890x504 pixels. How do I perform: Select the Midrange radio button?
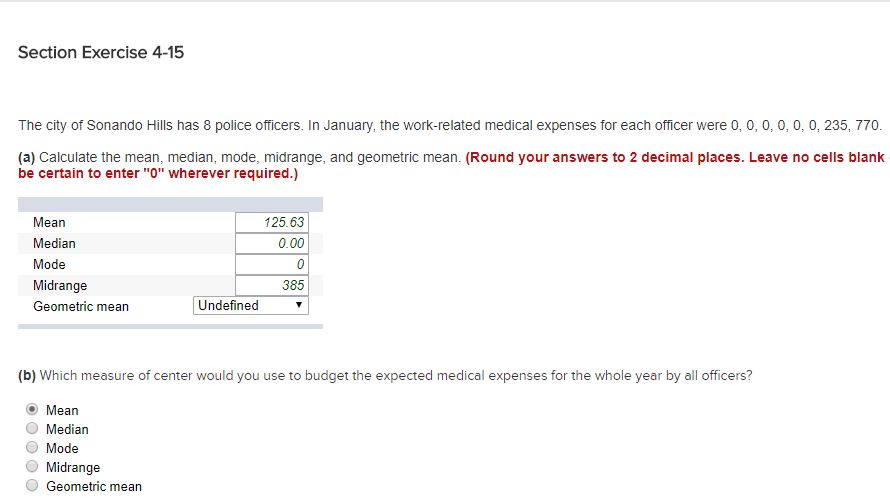(x=32, y=467)
